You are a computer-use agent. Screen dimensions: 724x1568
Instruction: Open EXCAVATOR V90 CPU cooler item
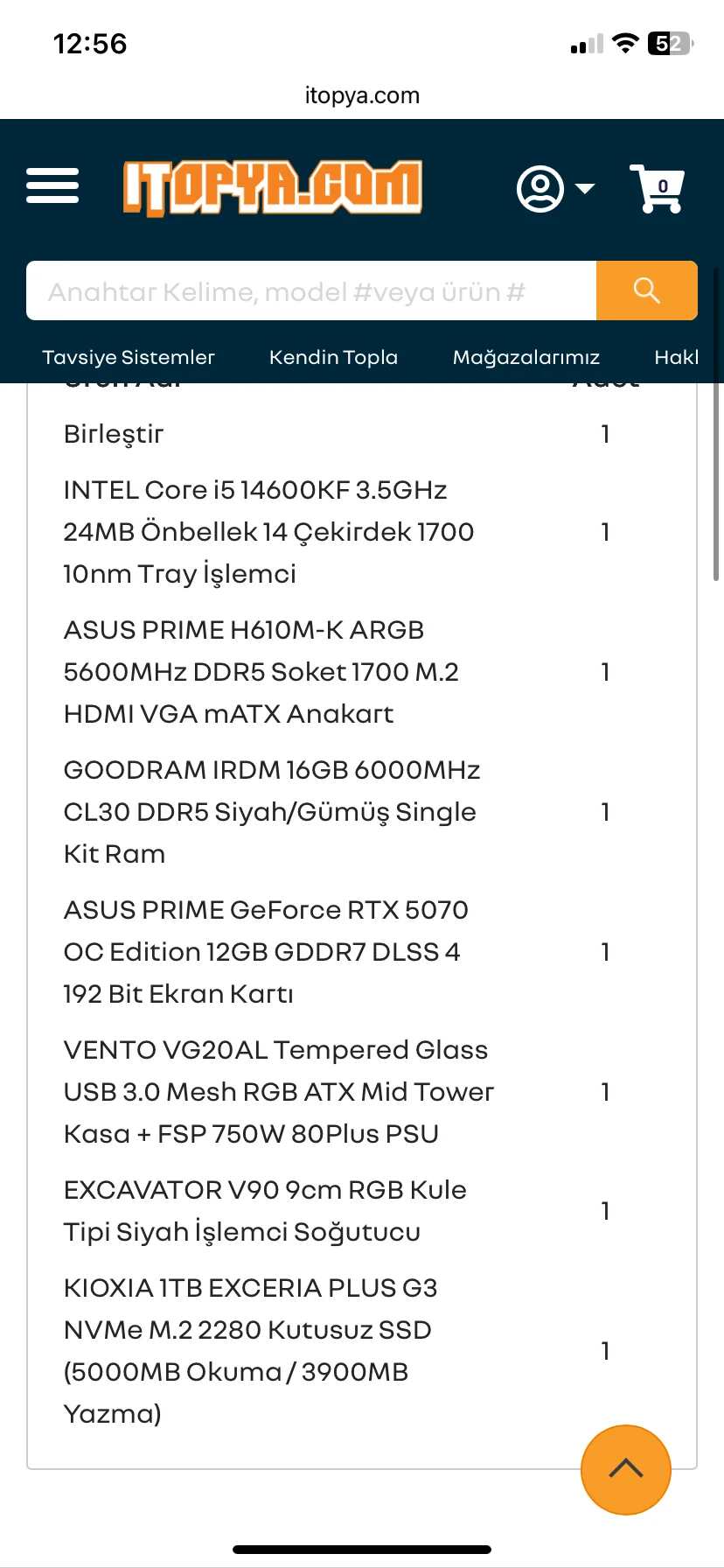coord(264,1211)
